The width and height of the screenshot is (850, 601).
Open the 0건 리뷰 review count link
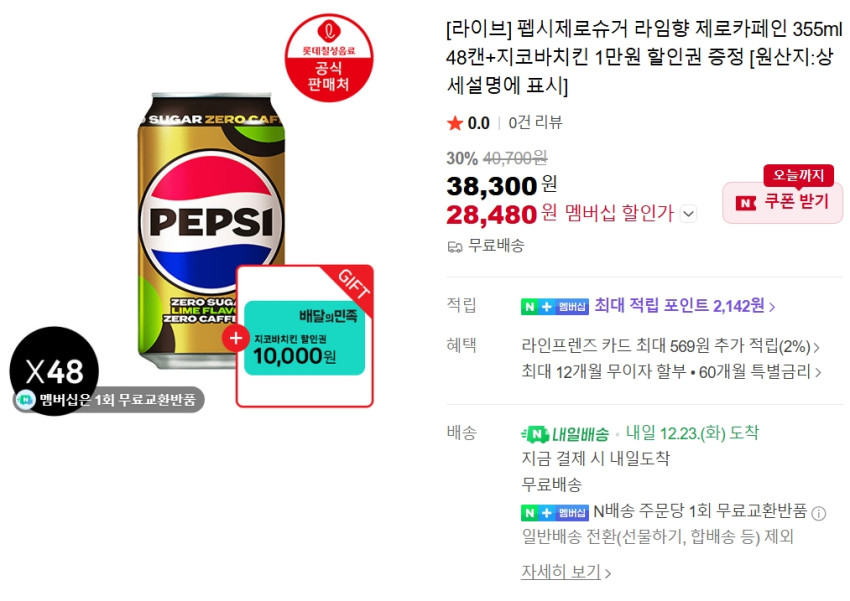coord(535,123)
